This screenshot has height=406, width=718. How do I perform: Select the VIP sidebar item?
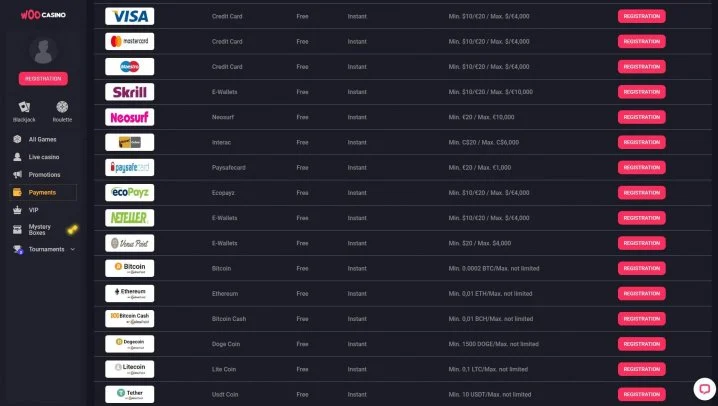(33, 210)
